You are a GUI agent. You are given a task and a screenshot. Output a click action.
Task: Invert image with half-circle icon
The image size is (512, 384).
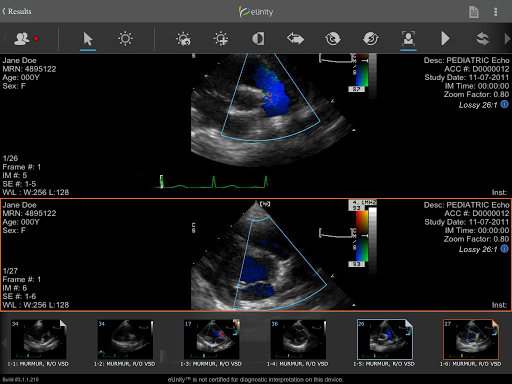[258, 39]
